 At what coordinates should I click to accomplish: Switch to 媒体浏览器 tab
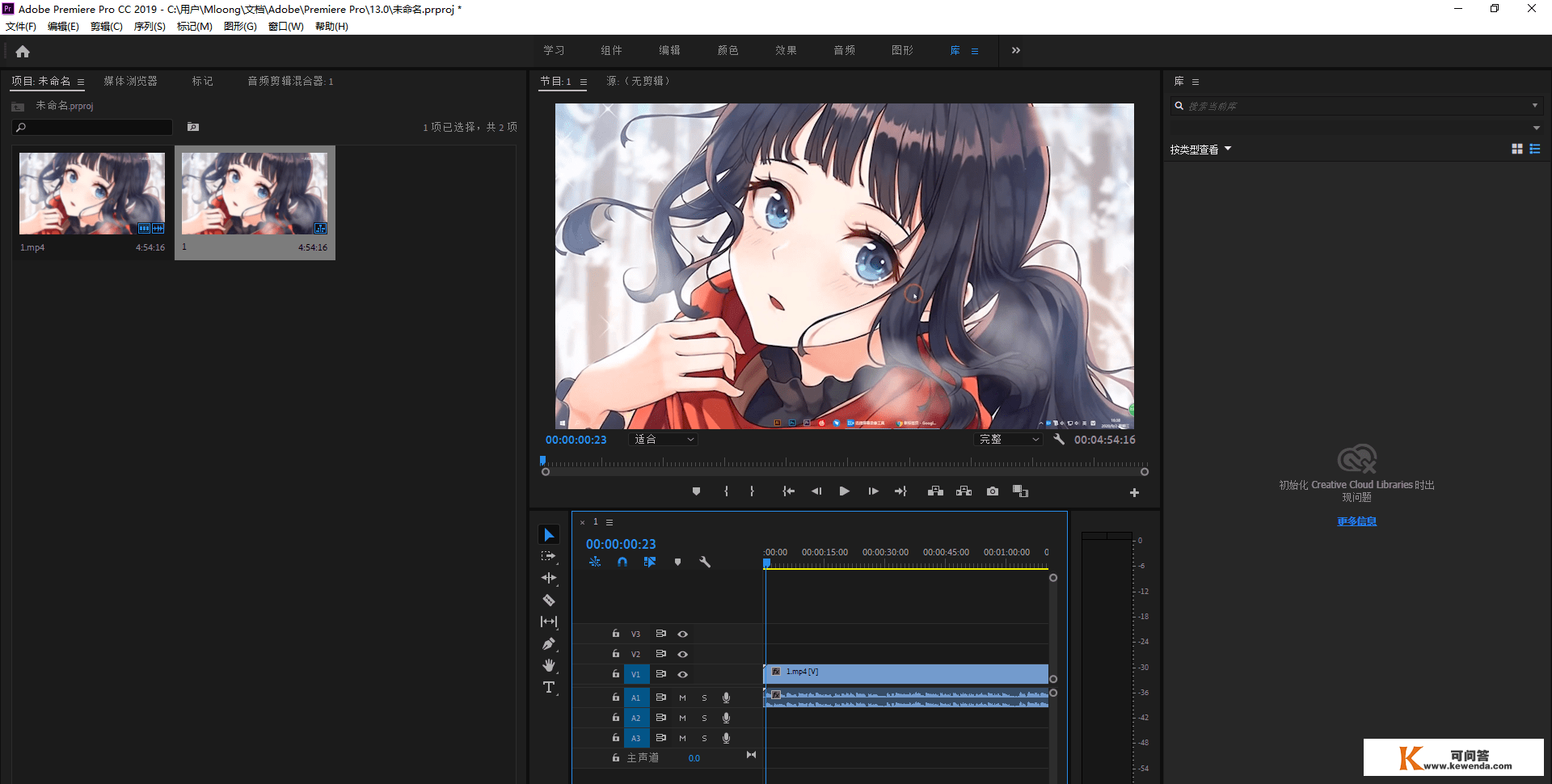point(131,81)
